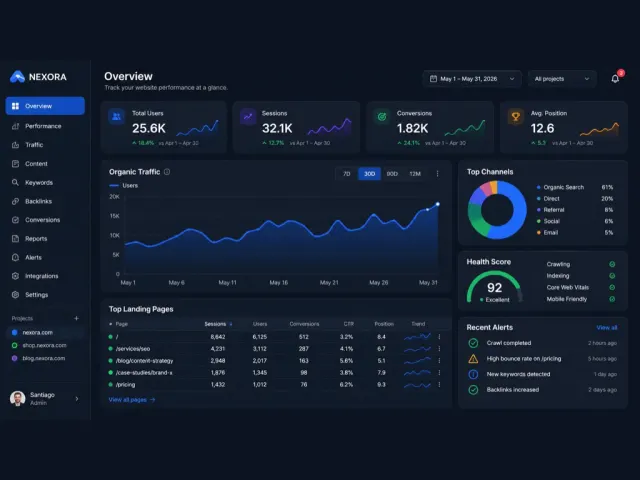Viewport: 640px width, 480px height.
Task: Click Core Web Vitals status icon
Action: [x=612, y=287]
